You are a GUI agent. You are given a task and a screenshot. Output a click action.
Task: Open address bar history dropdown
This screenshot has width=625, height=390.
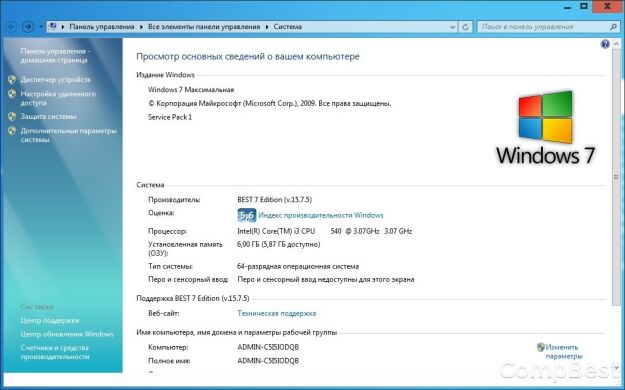coord(452,27)
